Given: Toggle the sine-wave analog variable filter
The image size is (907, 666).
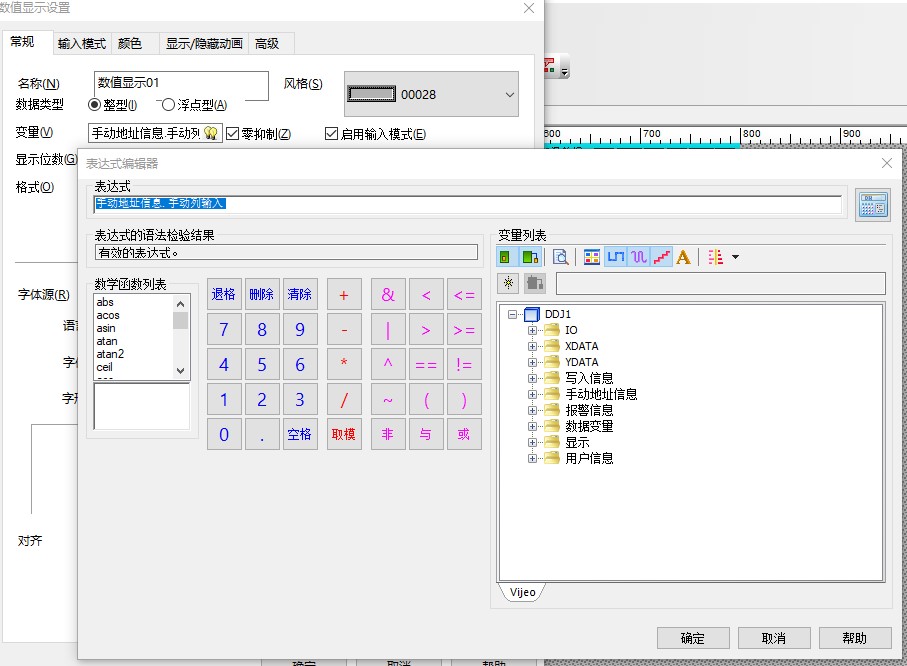Looking at the screenshot, I should [x=638, y=257].
